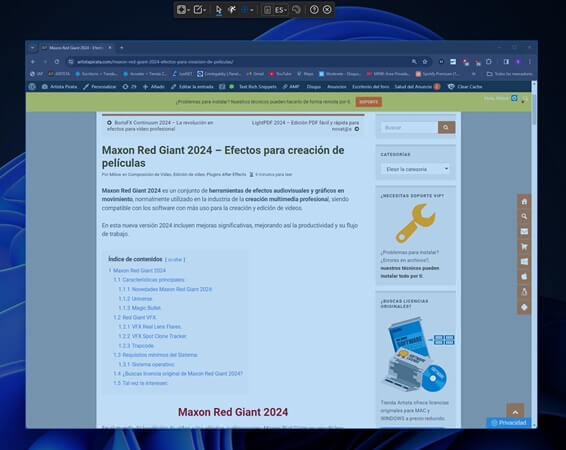The width and height of the screenshot is (566, 450).
Task: Click the Apple logo icon in the side menu
Action: click(x=524, y=277)
